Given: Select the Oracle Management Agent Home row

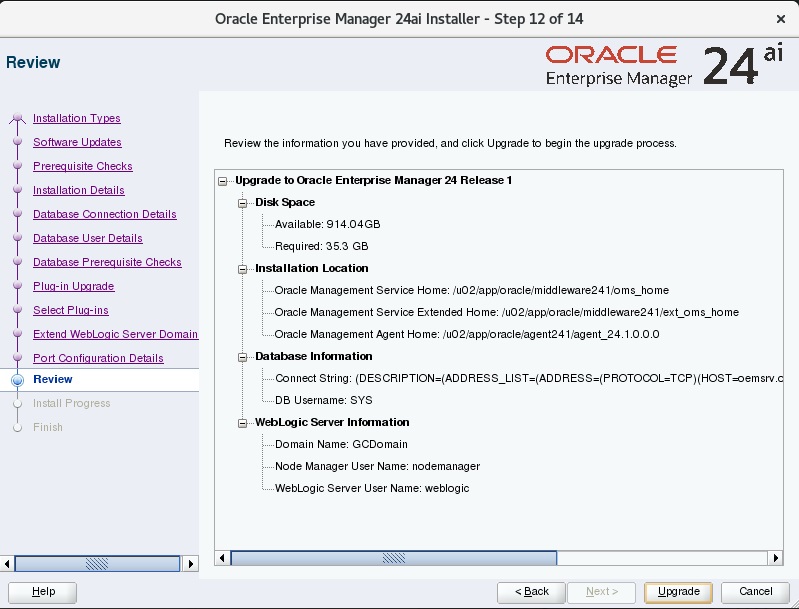Looking at the screenshot, I should (467, 334).
